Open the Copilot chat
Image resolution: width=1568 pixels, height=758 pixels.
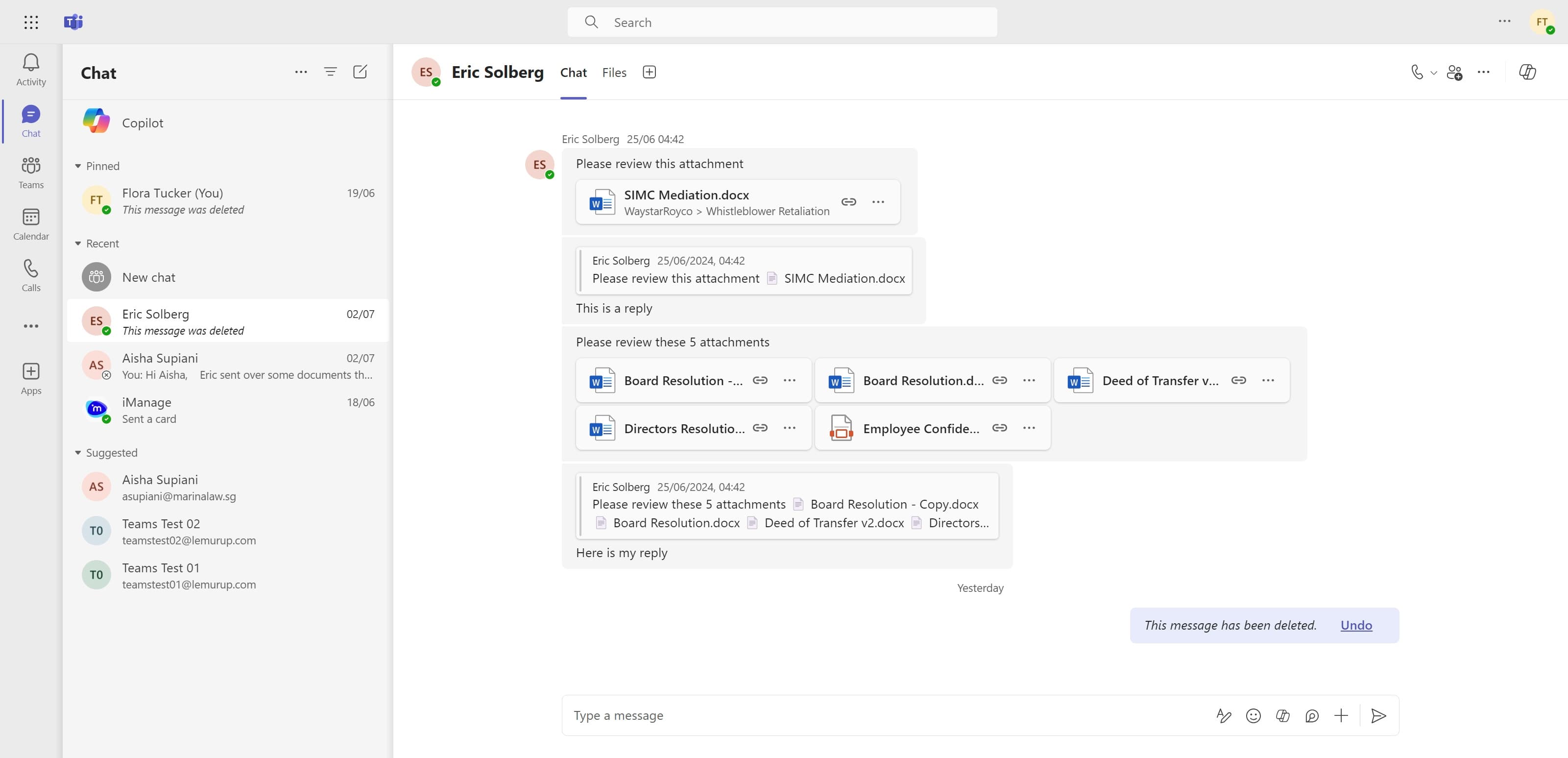click(228, 122)
